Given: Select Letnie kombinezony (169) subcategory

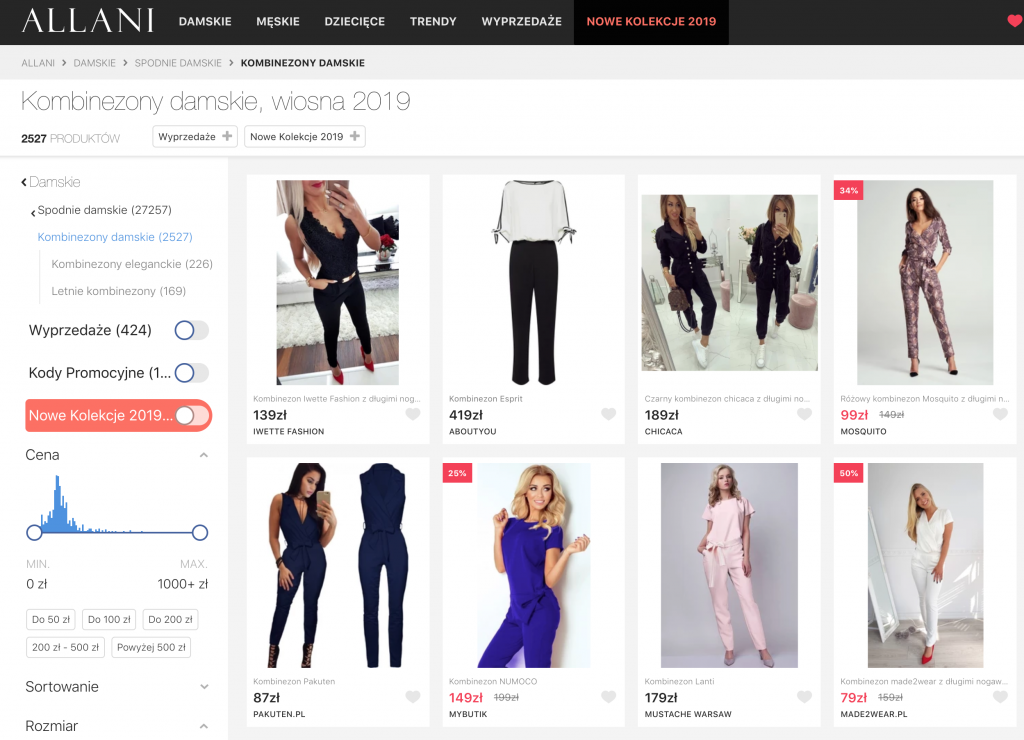Looking at the screenshot, I should 119,291.
